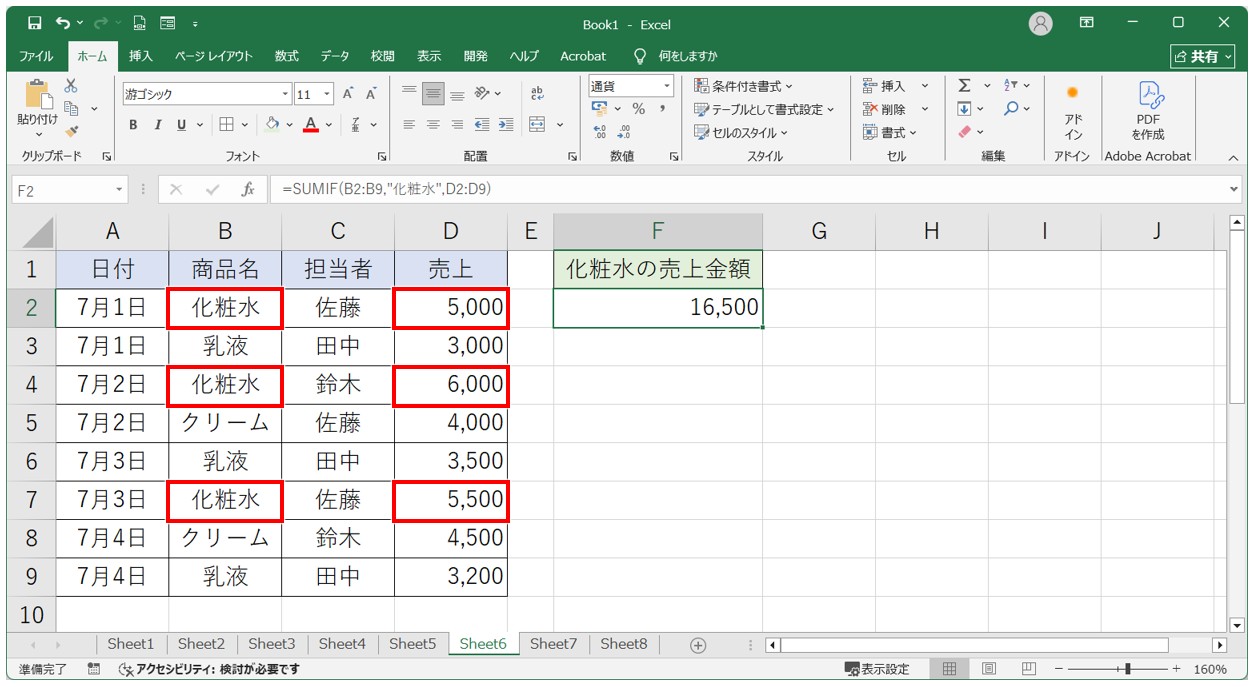The height and width of the screenshot is (687, 1255).
Task: Click the 共有 share button
Action: [1203, 56]
